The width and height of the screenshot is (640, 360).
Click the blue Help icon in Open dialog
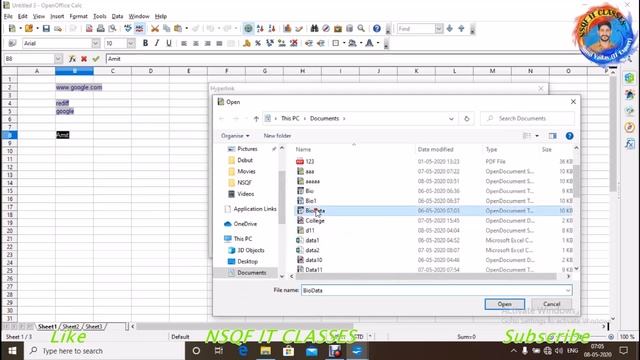(x=569, y=136)
